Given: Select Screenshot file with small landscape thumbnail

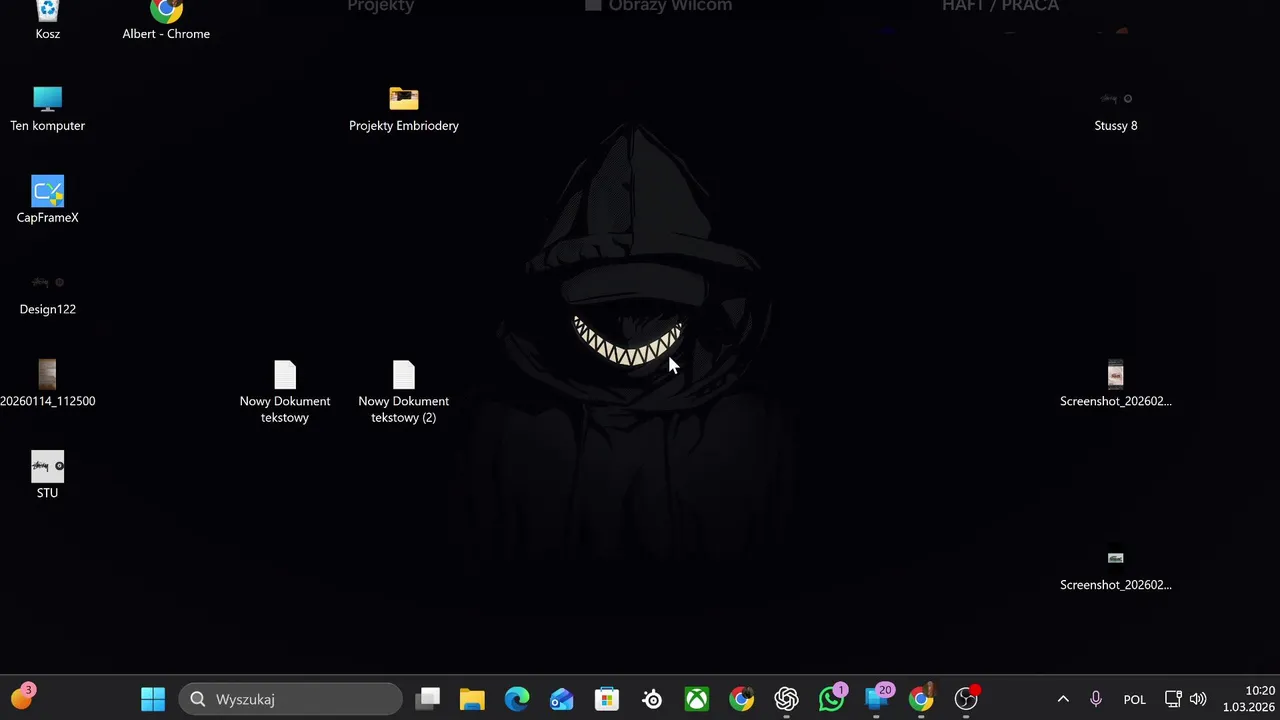Looking at the screenshot, I should (x=1116, y=568).
